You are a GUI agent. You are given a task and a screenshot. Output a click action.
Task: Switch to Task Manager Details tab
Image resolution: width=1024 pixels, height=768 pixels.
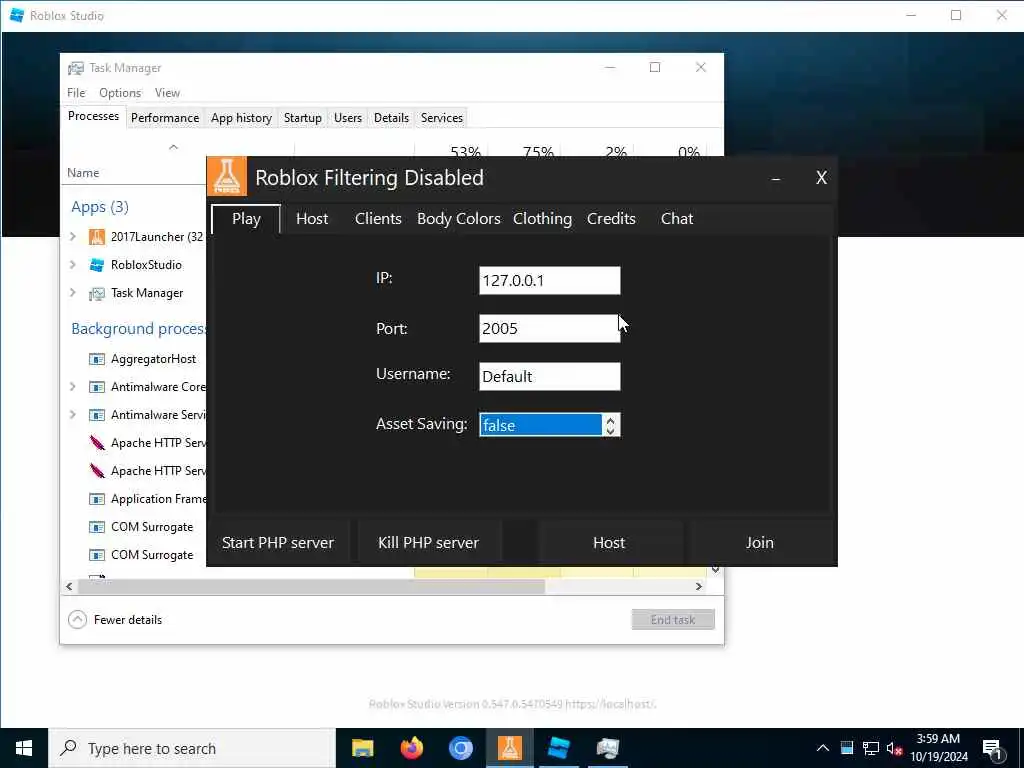coord(391,118)
